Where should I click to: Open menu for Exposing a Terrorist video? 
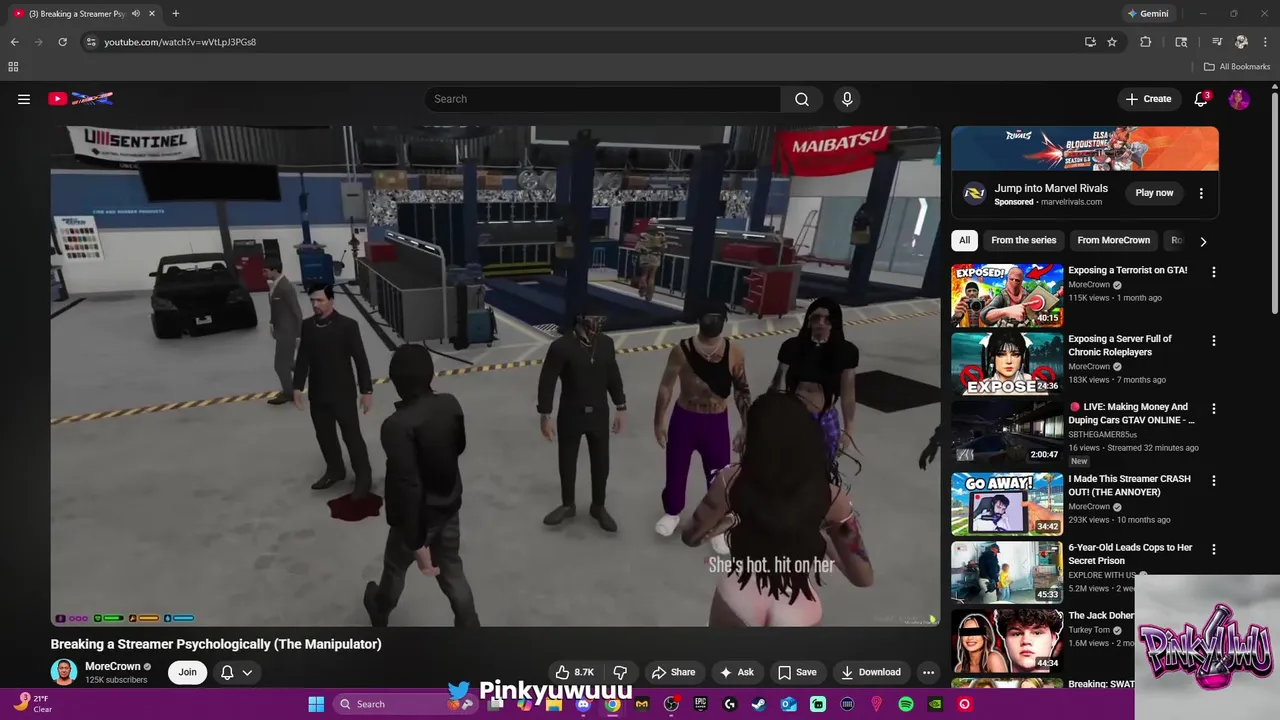pyautogui.click(x=1214, y=272)
